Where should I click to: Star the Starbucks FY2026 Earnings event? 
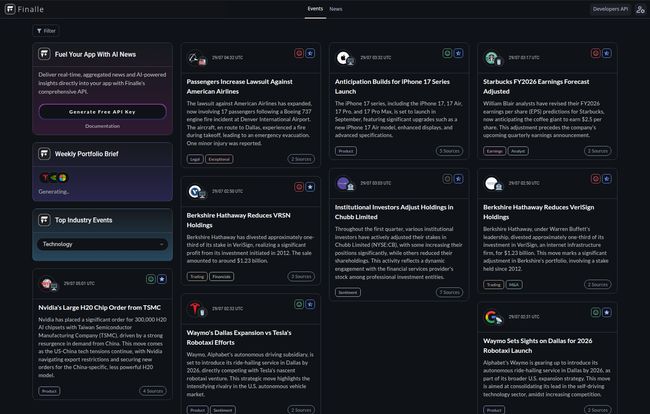tap(607, 53)
